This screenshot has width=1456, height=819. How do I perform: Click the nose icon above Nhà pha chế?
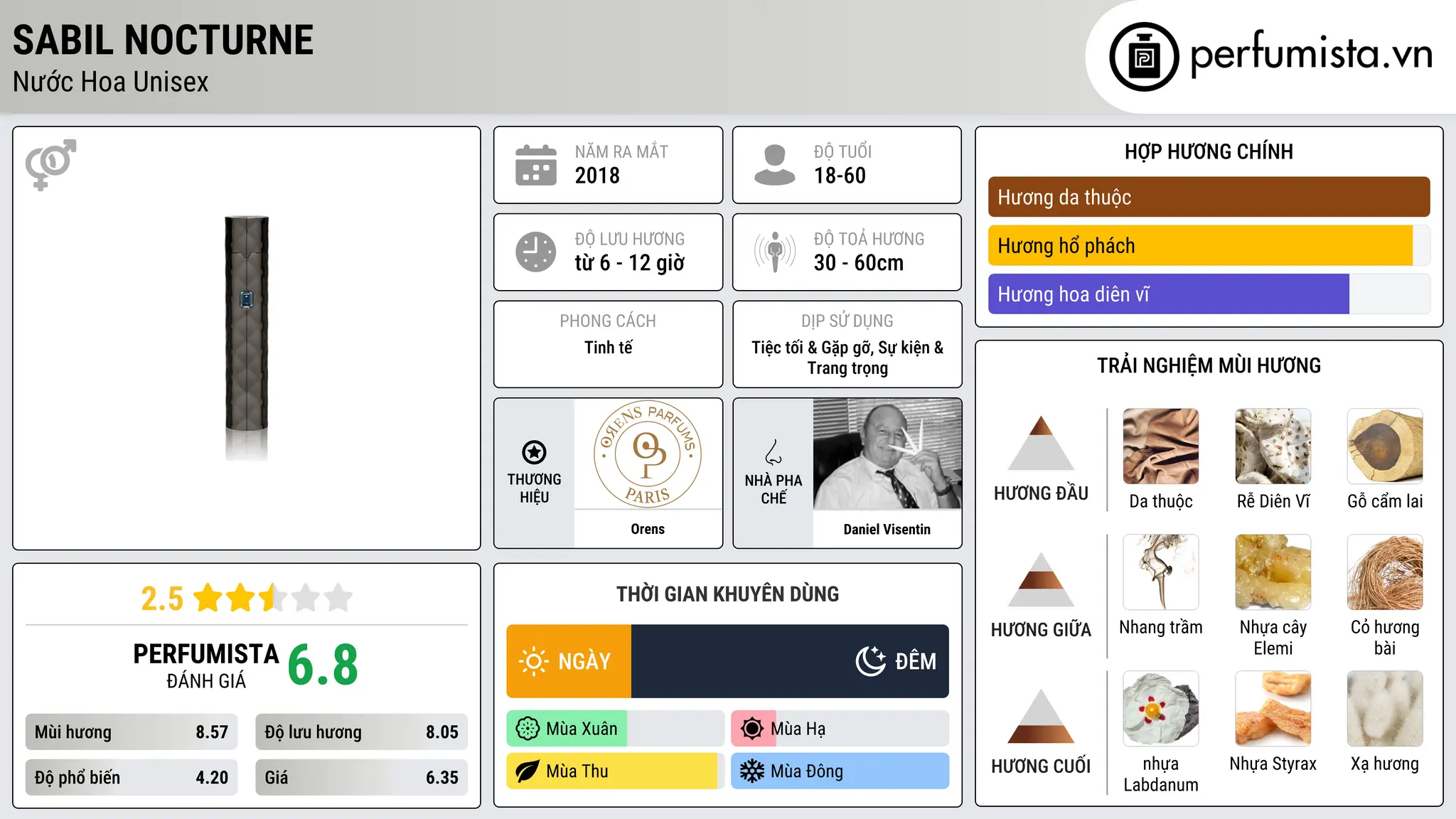click(773, 452)
